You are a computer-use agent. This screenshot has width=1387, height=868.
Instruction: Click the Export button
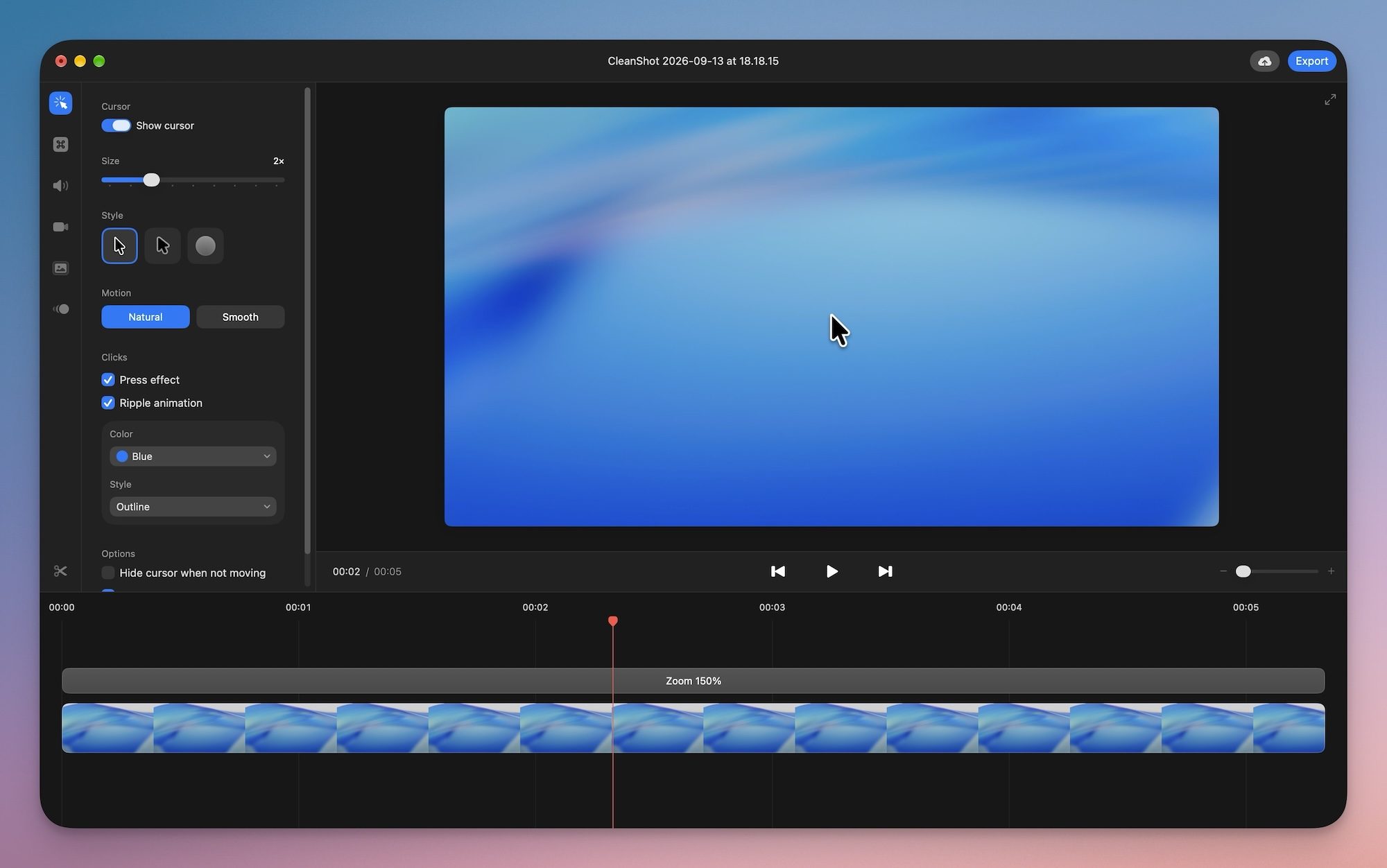coord(1311,61)
